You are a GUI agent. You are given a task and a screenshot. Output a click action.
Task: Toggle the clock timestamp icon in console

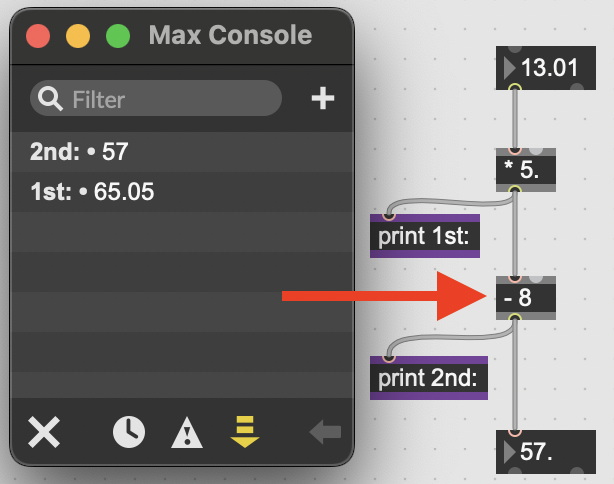pos(128,432)
